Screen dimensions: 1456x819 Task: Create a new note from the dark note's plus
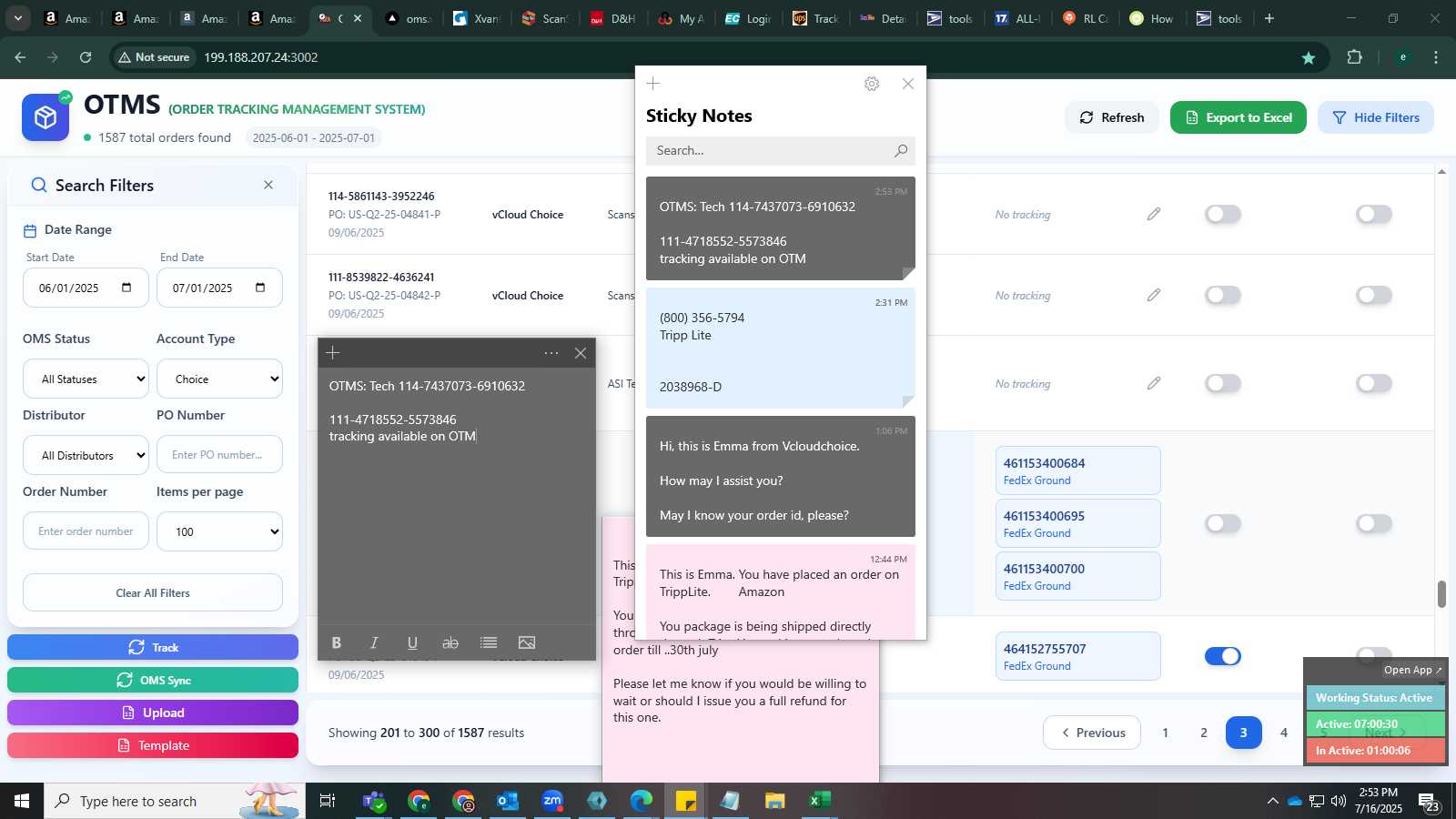pos(333,353)
